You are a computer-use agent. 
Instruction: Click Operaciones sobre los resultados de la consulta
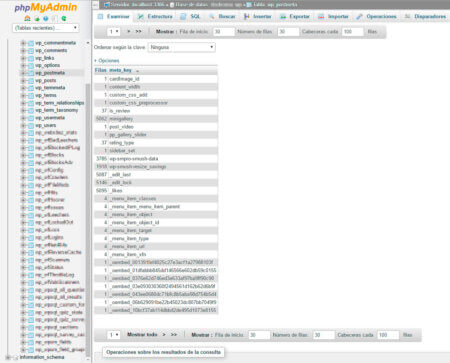tap(163, 352)
